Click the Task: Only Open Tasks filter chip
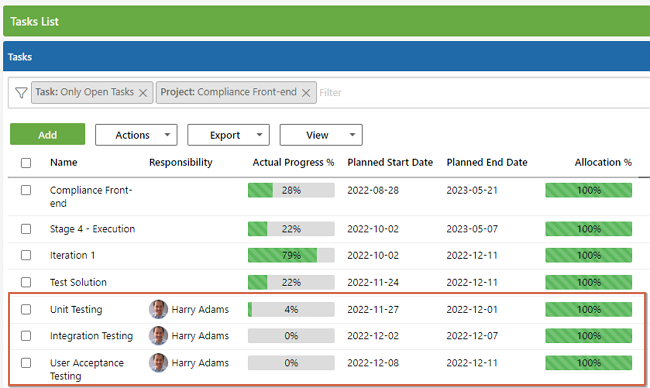Screen dimensions: 650x388 pyautogui.click(x=85, y=92)
